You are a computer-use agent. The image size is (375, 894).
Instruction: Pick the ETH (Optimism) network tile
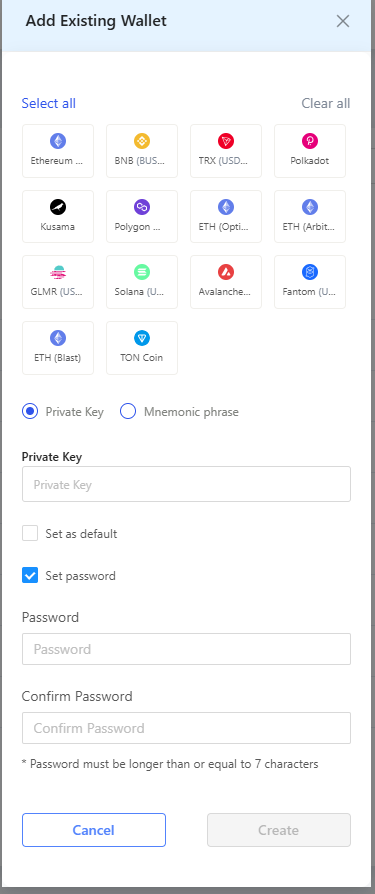226,217
